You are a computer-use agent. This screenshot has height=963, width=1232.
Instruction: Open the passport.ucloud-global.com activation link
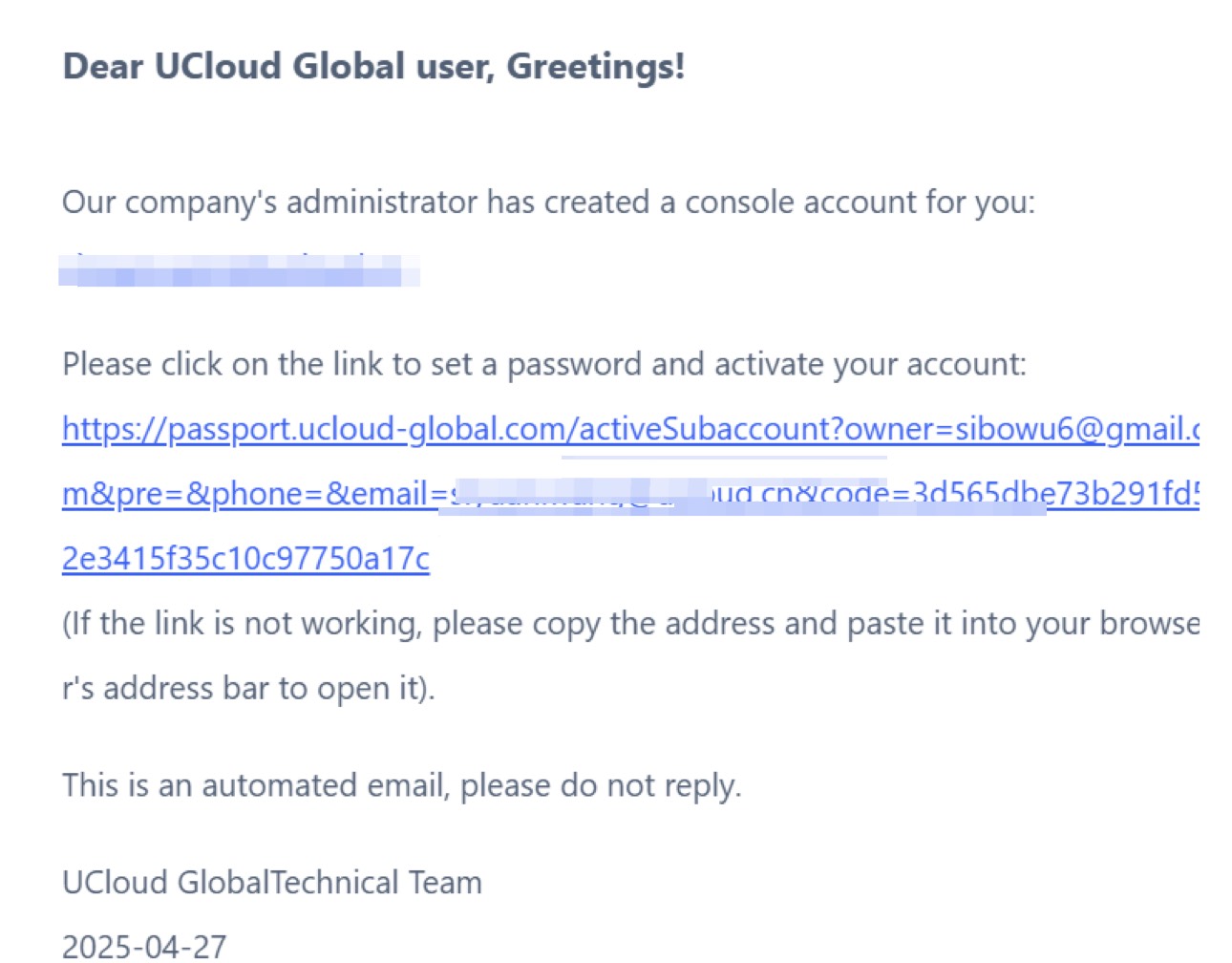tap(630, 429)
